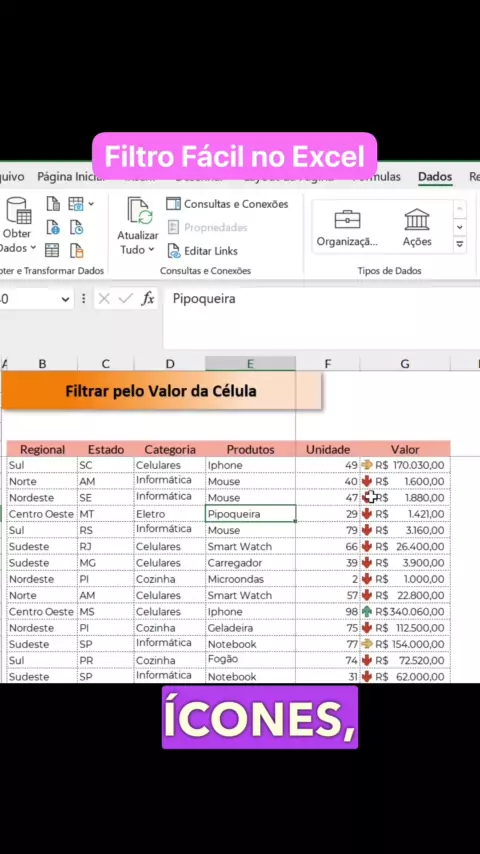Expand the Atualizar Tudo dropdown arrow
The height and width of the screenshot is (854, 480).
click(x=151, y=250)
